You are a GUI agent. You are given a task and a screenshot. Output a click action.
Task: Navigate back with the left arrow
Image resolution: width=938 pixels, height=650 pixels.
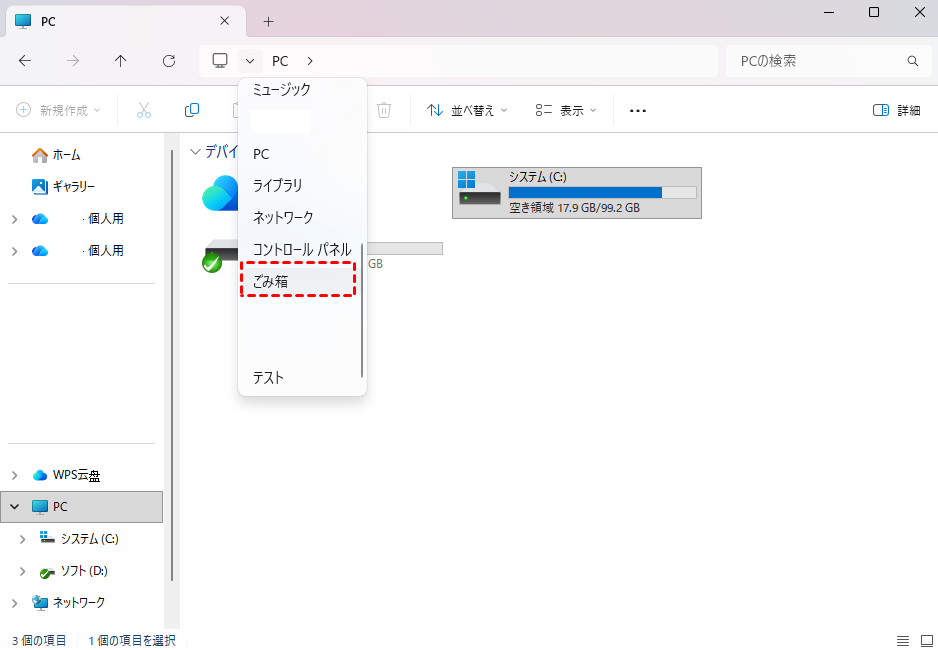click(x=25, y=61)
